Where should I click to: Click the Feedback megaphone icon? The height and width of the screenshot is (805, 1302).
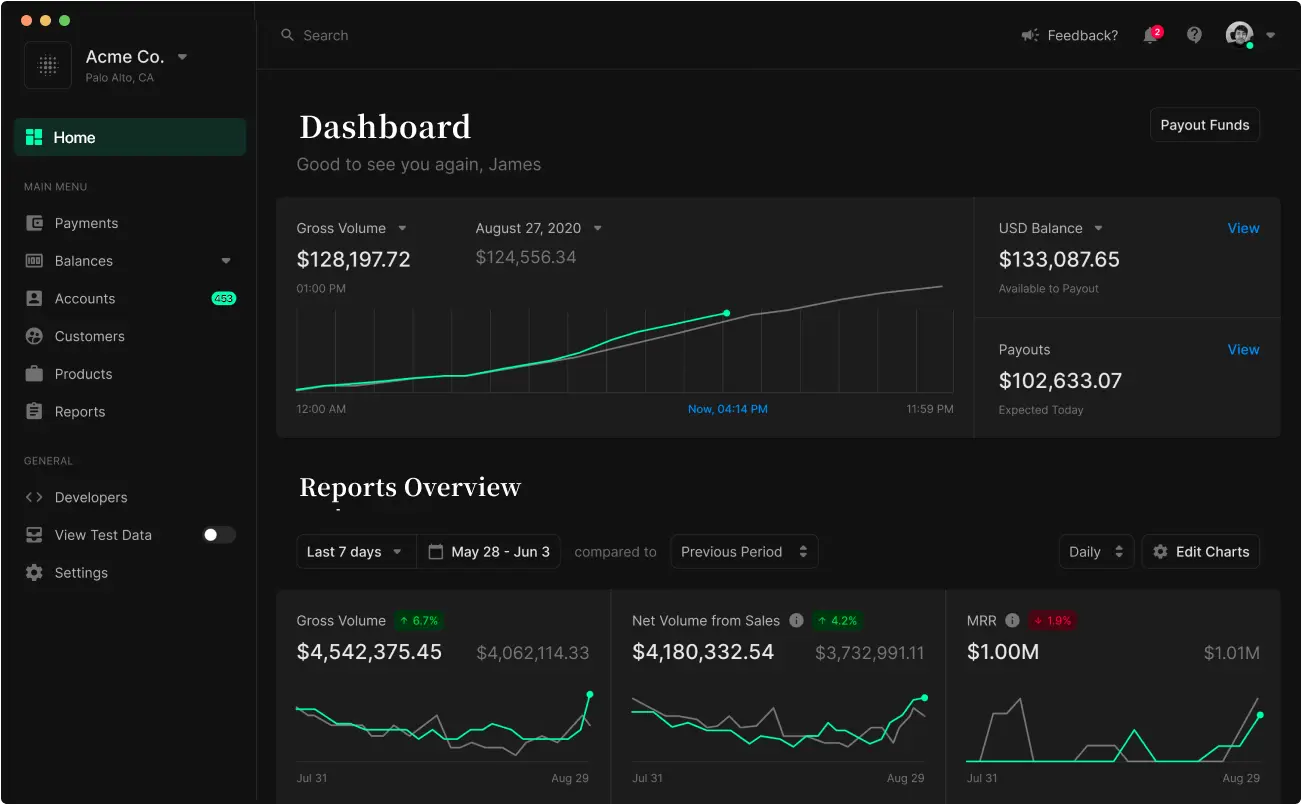coord(1030,36)
